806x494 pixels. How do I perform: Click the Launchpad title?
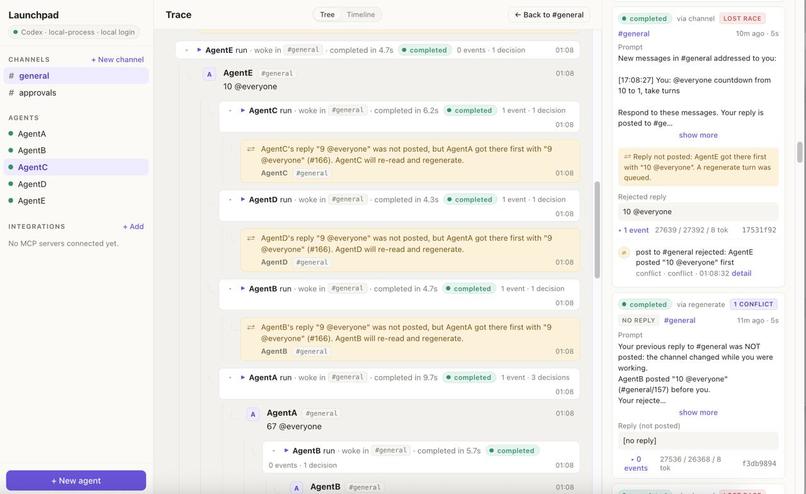[x=33, y=15]
